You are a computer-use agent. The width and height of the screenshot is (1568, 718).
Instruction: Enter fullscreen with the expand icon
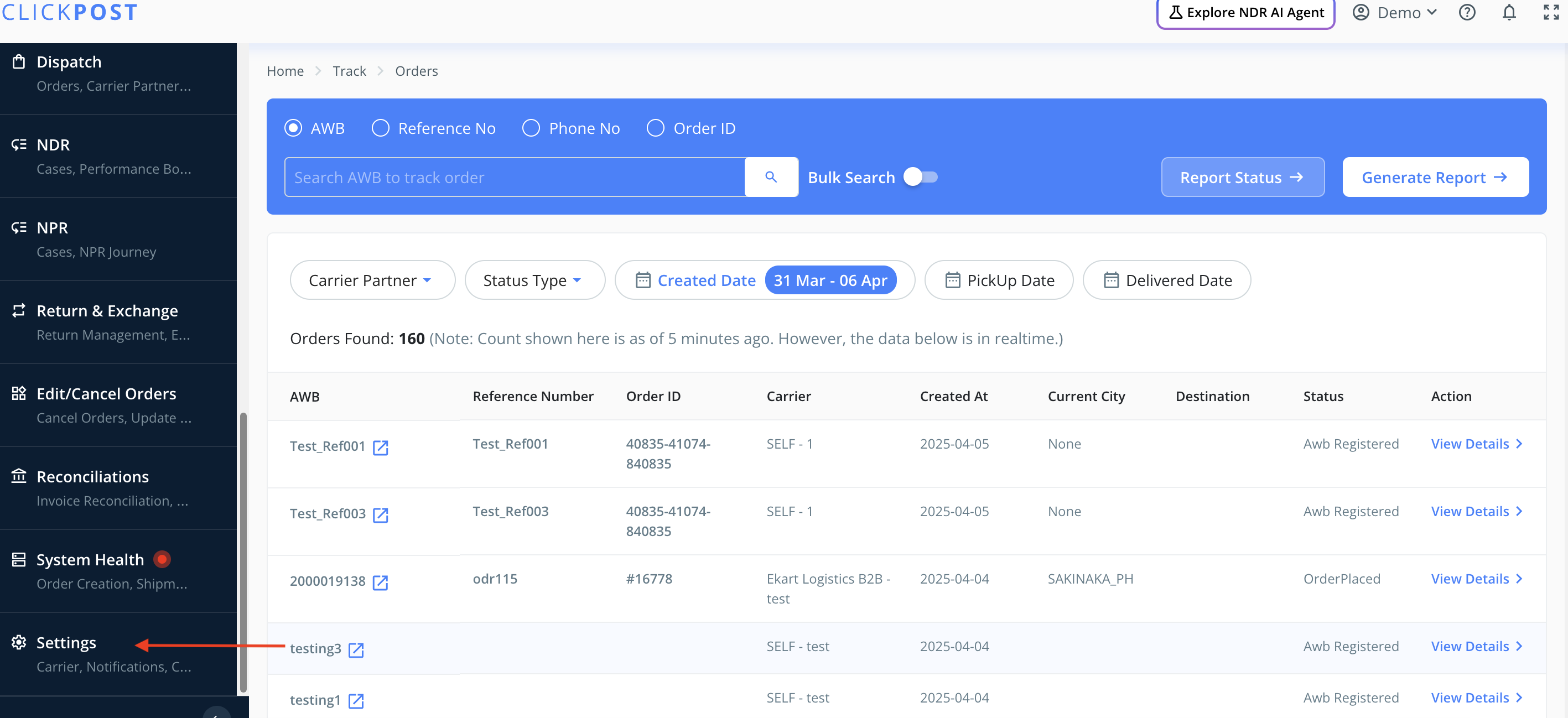(1550, 13)
